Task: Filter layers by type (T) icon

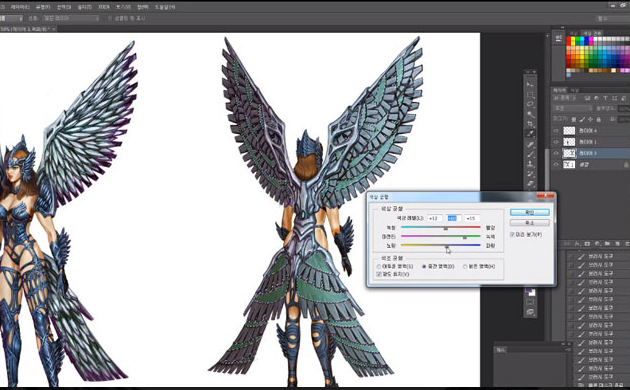Action: pos(605,98)
